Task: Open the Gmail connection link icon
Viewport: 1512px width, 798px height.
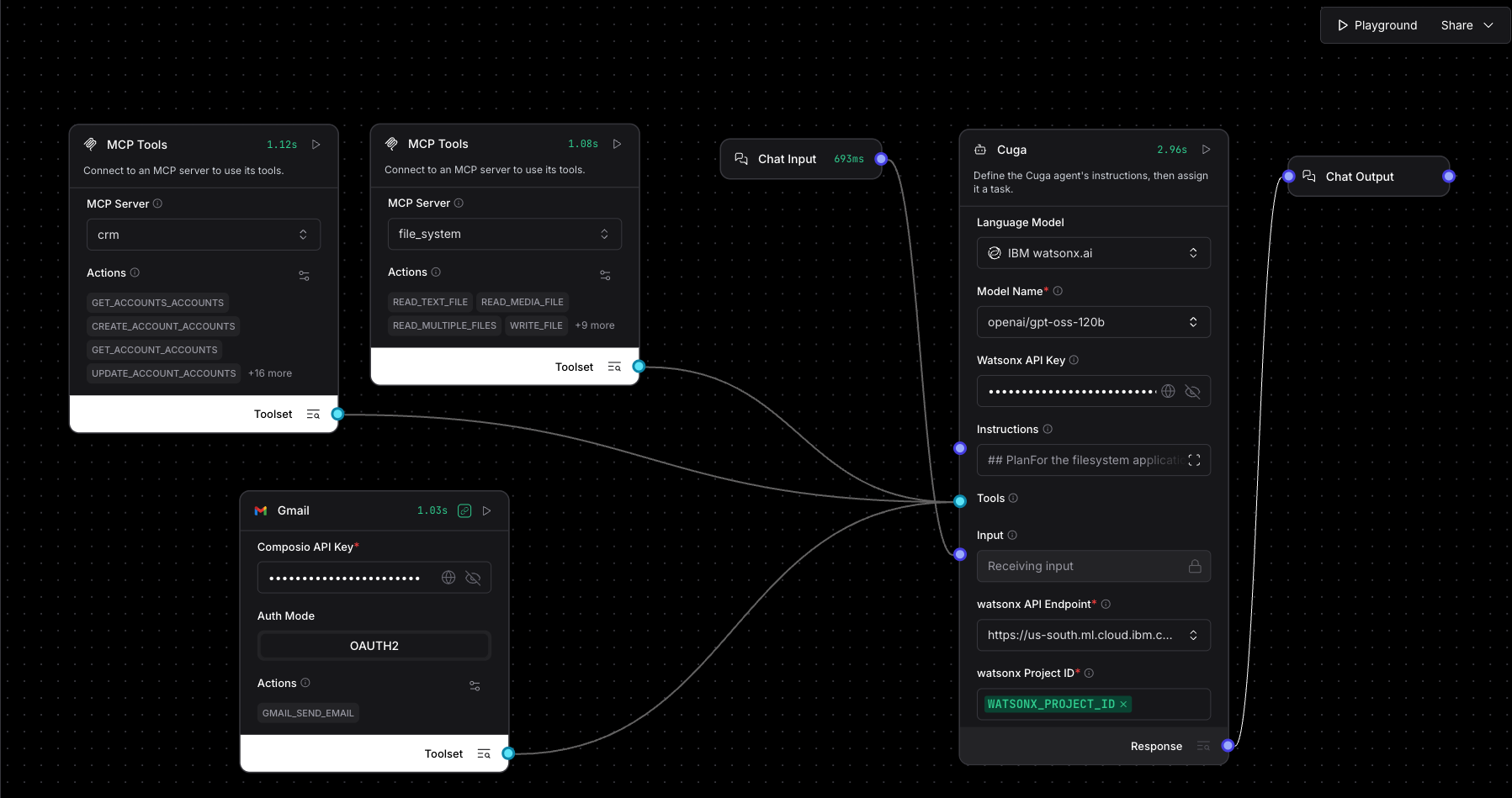Action: 464,510
